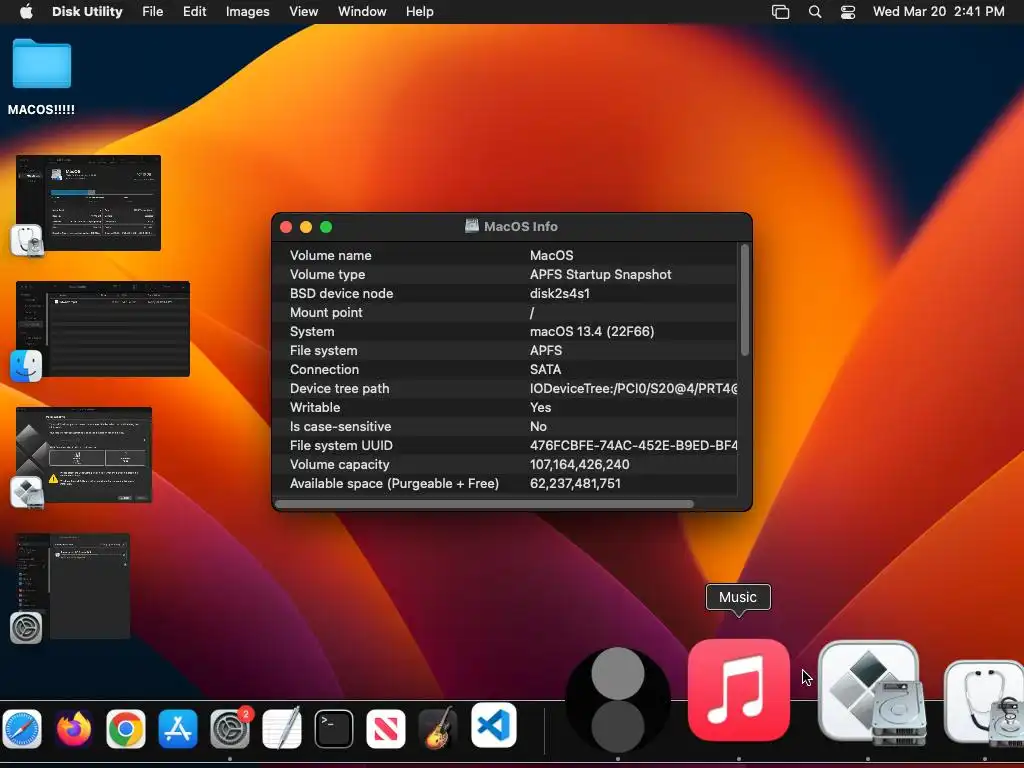This screenshot has width=1024, height=768.
Task: Open the Edit menu
Action: point(195,11)
